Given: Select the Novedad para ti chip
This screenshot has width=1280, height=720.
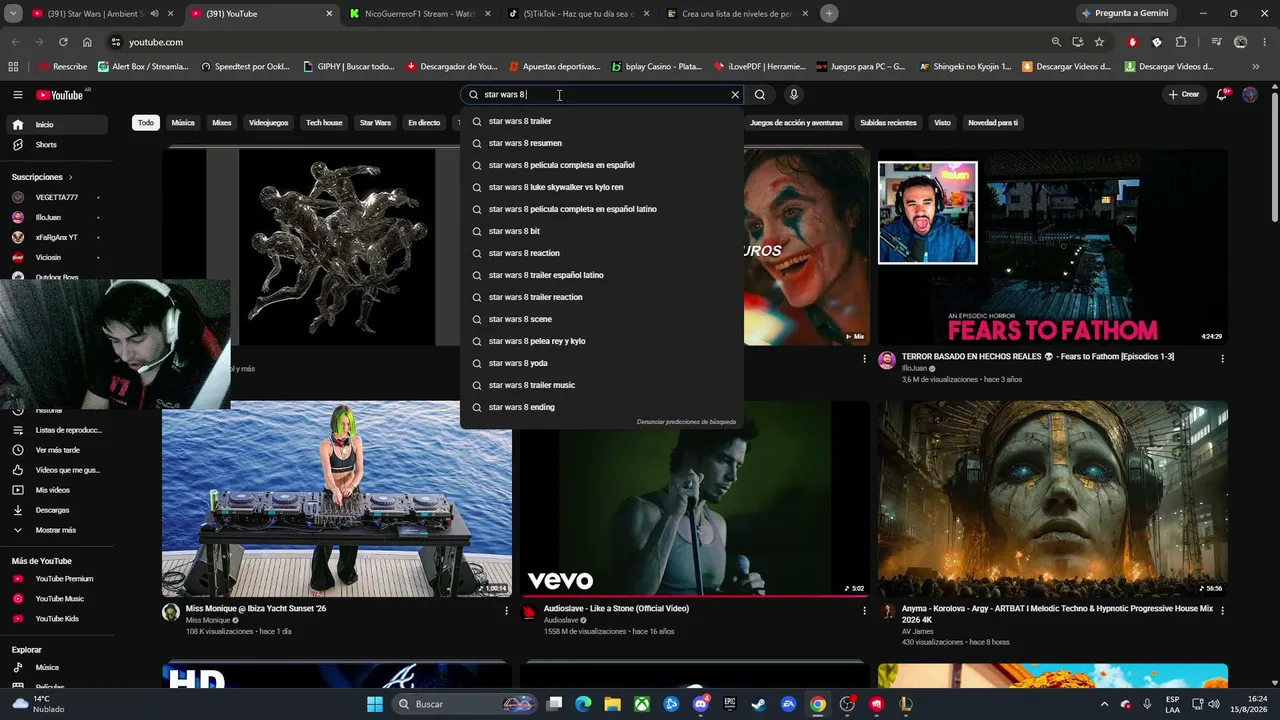Looking at the screenshot, I should pos(993,123).
